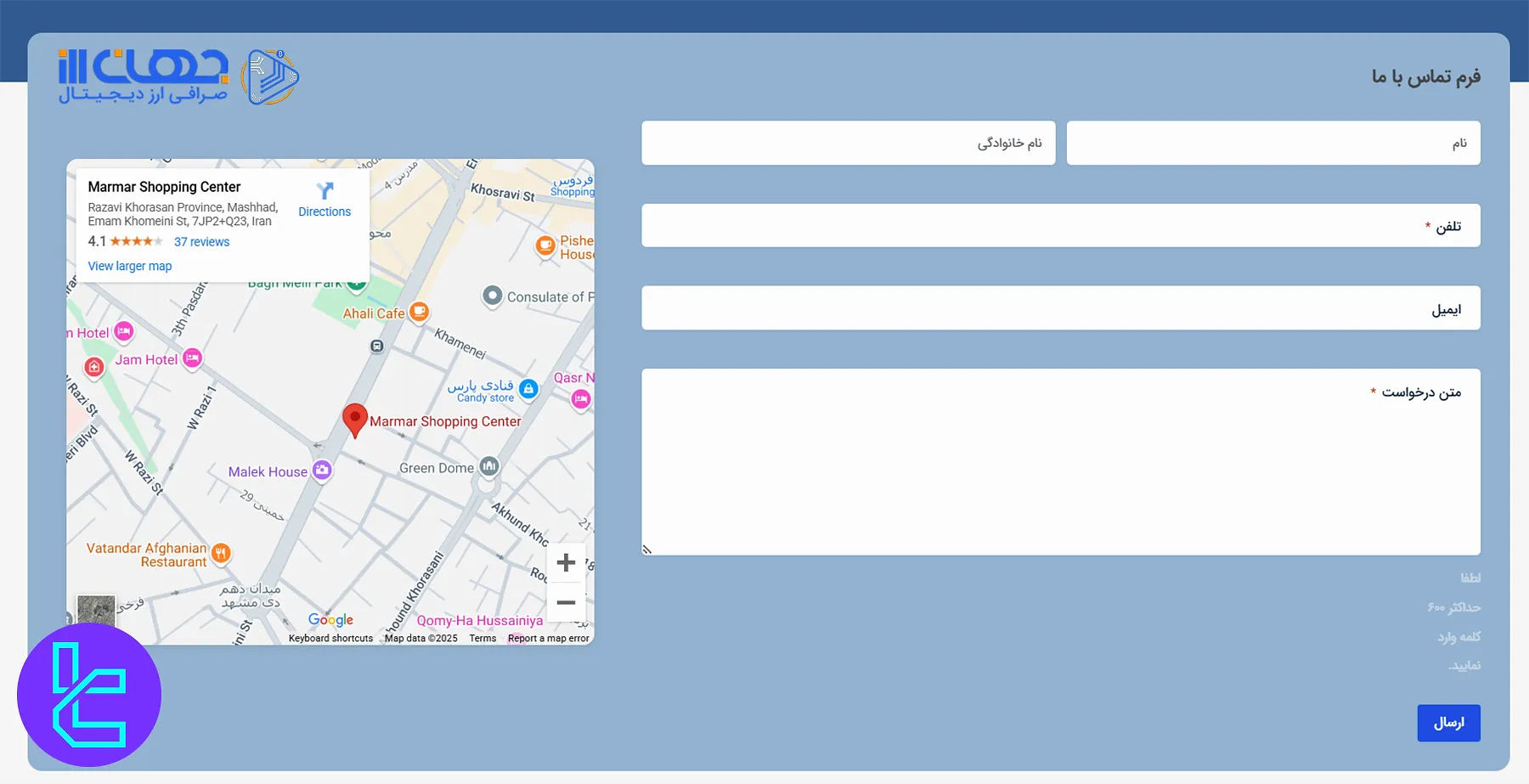Click the purple floating logo badge
Viewport: 1529px width, 784px height.
[x=89, y=695]
